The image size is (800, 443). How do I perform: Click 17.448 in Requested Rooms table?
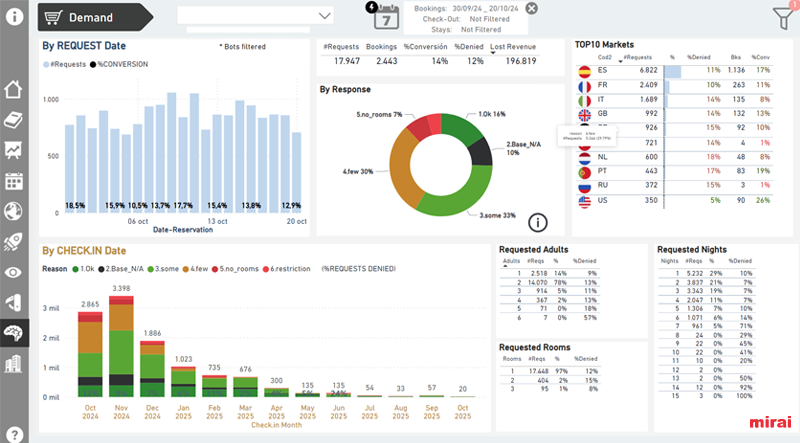tap(539, 371)
